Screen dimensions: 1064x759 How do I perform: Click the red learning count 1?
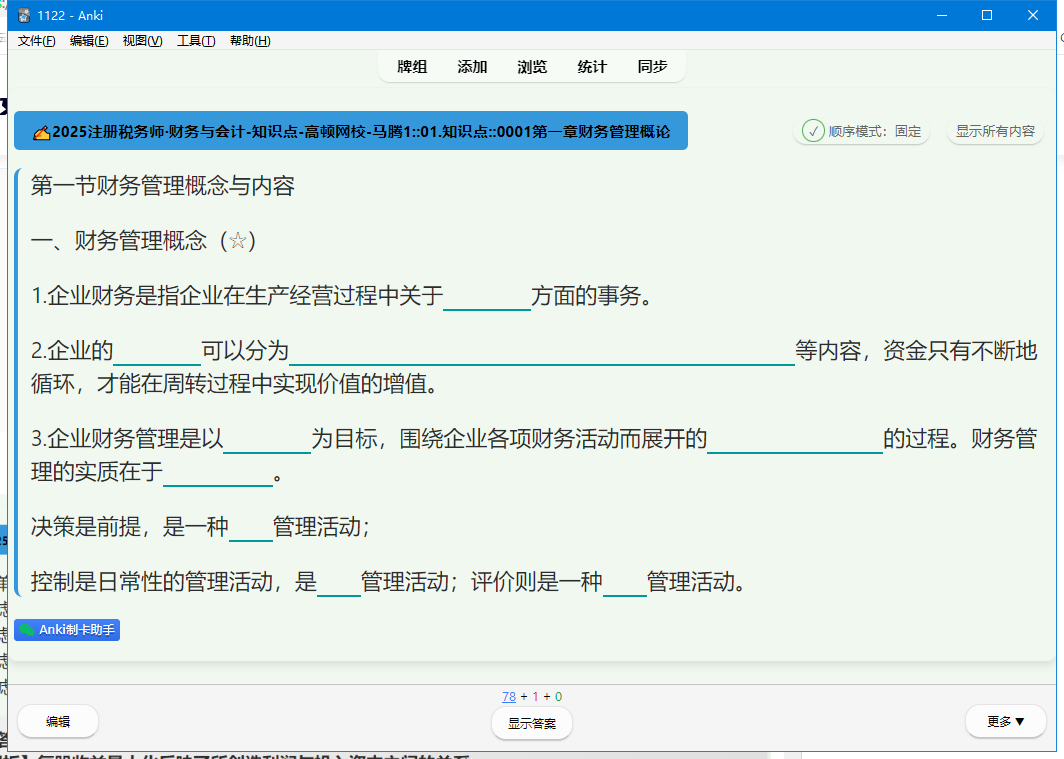point(535,697)
